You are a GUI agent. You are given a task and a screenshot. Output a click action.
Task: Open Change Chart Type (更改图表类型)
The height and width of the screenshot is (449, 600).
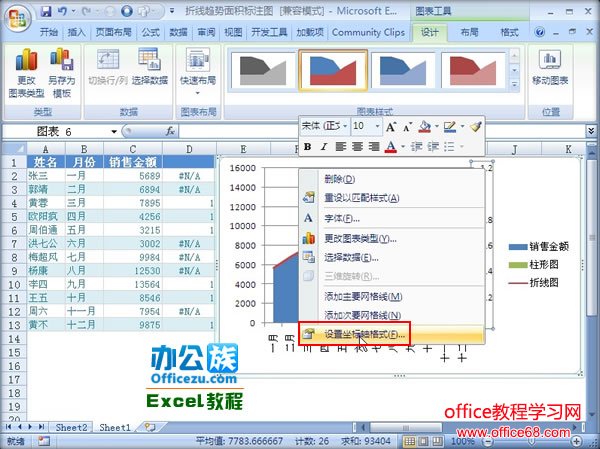coord(26,73)
